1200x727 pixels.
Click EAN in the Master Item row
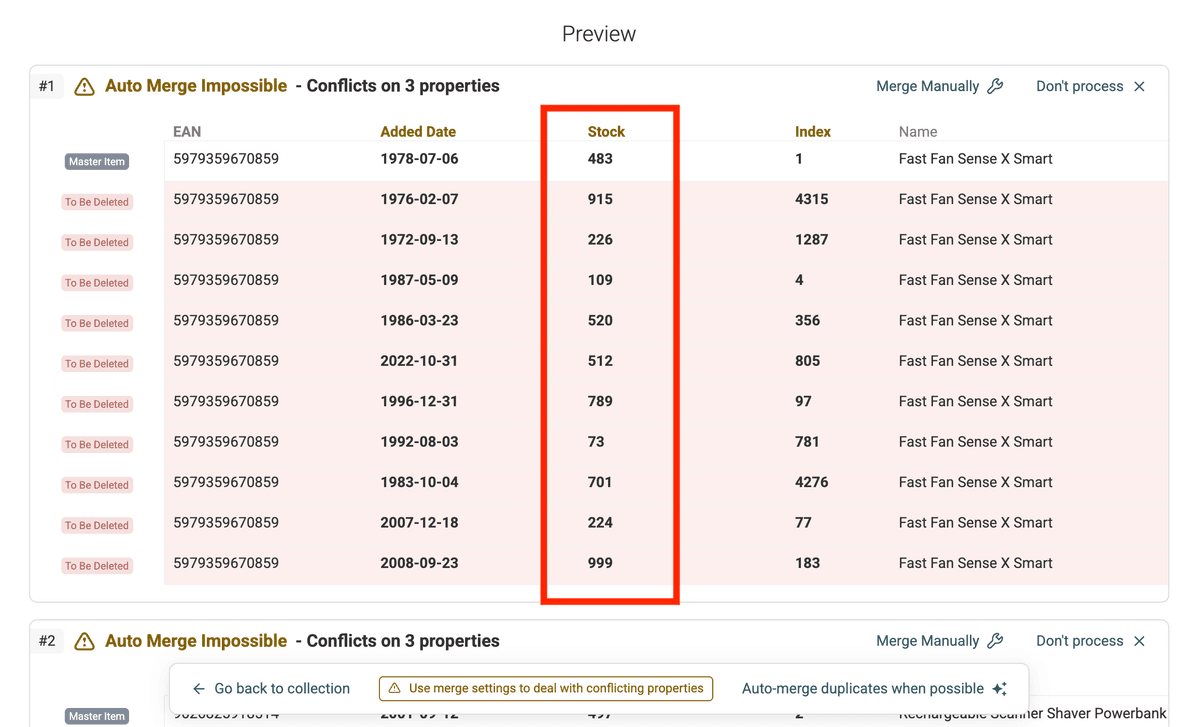coord(226,159)
